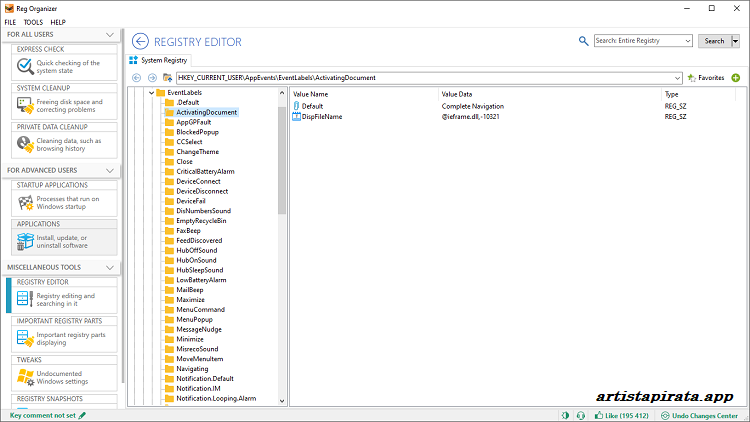Click the pencil icon beside Key comment
This screenshot has height=422, width=750.
pos(82,415)
